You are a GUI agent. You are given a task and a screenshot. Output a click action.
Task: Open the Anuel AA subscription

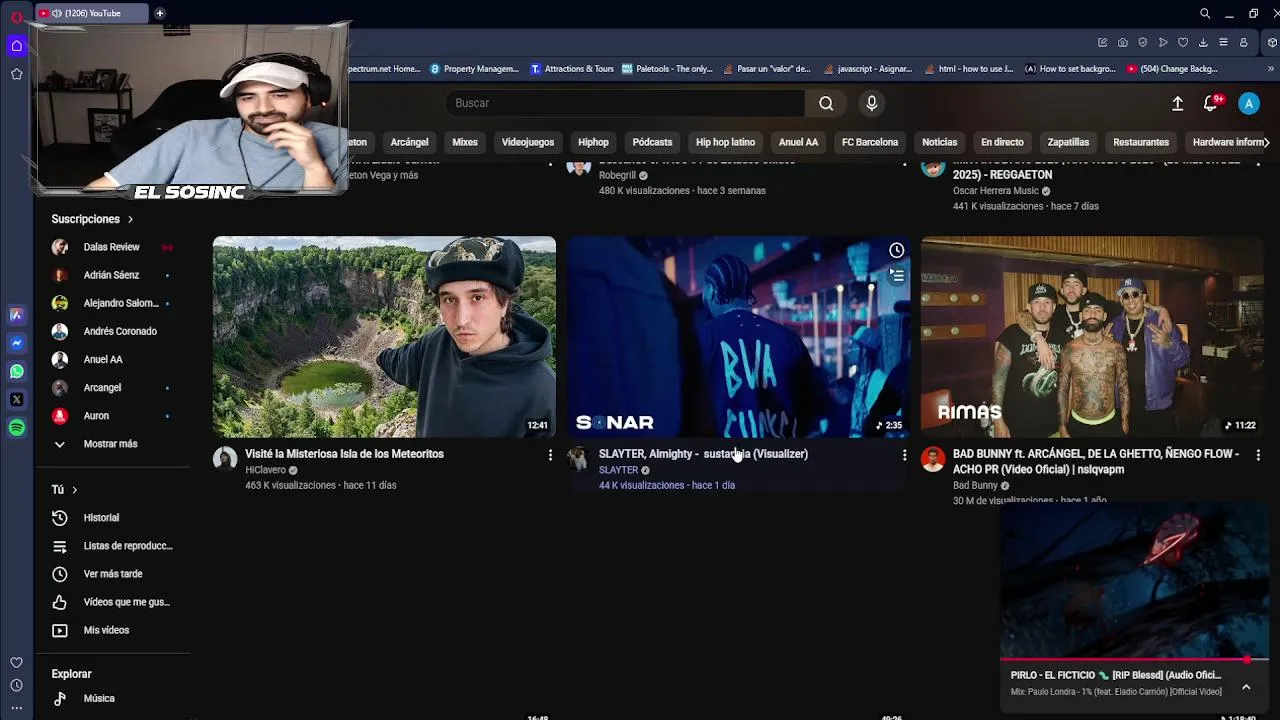[103, 359]
